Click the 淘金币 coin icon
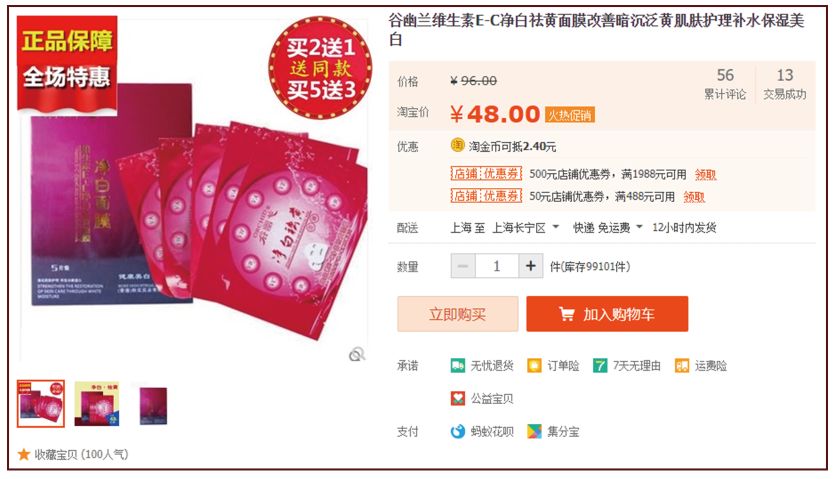Viewport: 835px width, 479px height. (x=457, y=145)
